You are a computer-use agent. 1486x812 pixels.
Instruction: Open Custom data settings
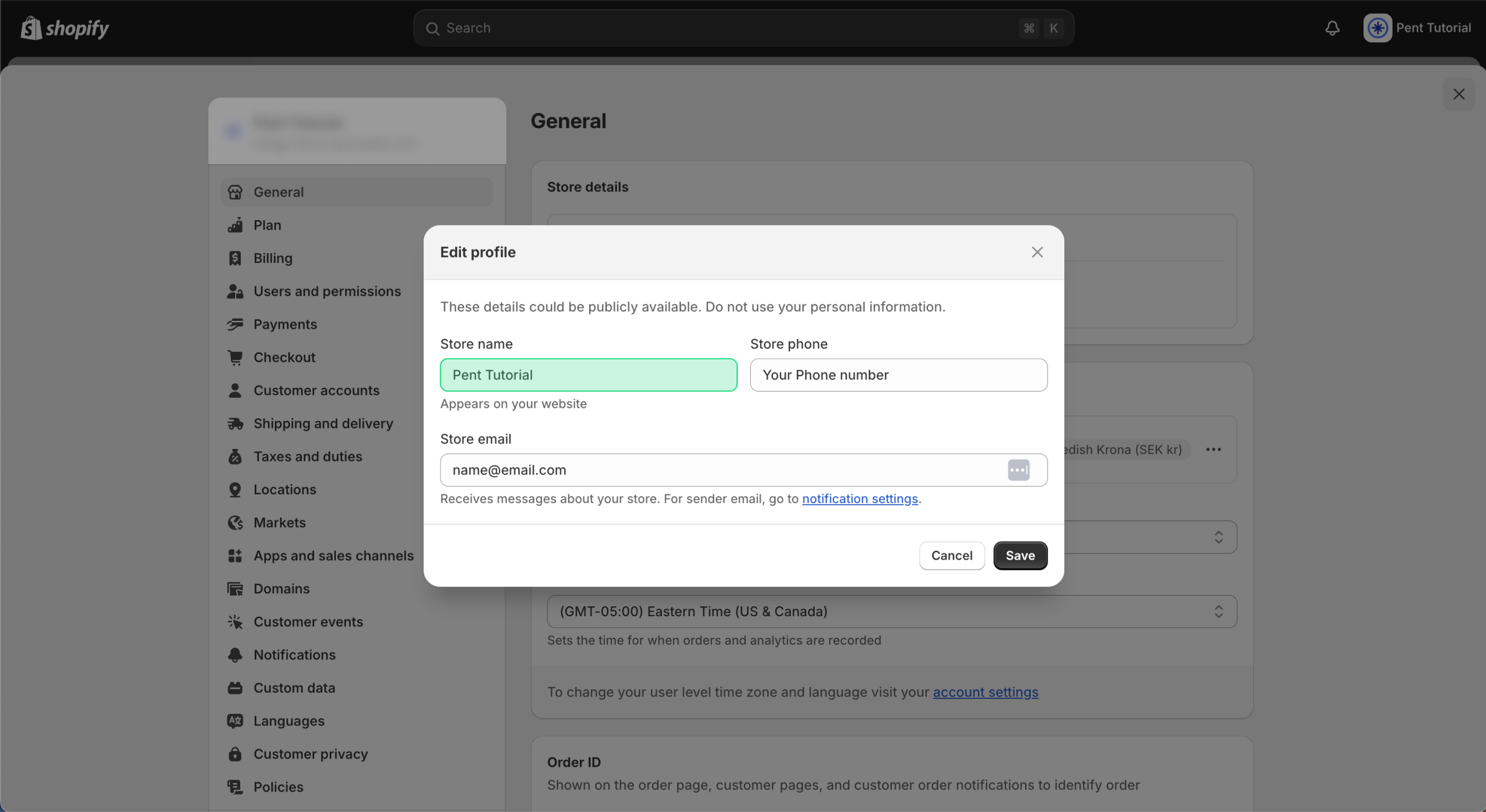[357, 688]
